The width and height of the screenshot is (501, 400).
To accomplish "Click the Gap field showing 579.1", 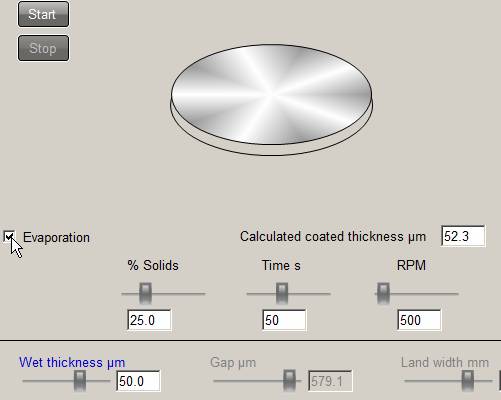I will click(330, 381).
